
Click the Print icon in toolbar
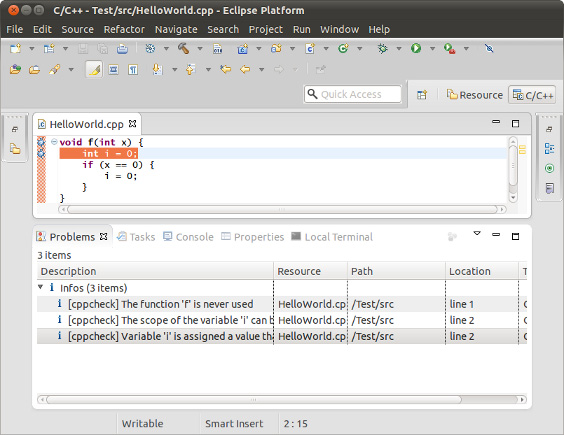122,49
